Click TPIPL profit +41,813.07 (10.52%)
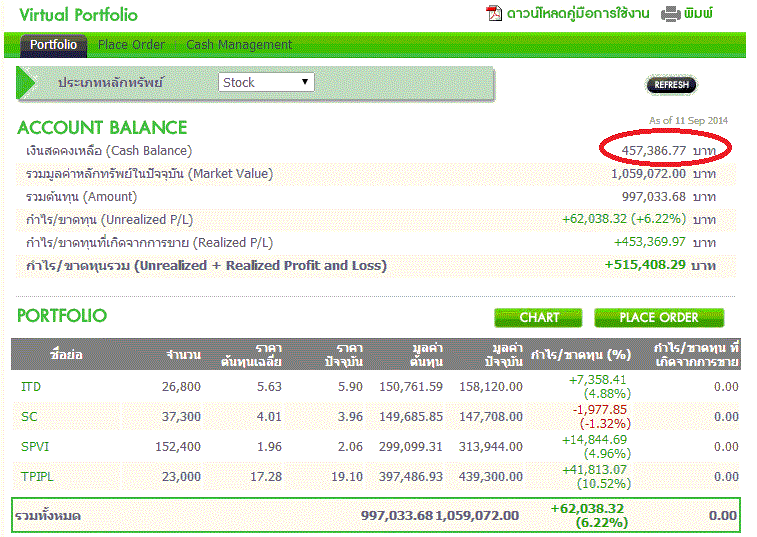The width and height of the screenshot is (757, 537). click(x=597, y=477)
